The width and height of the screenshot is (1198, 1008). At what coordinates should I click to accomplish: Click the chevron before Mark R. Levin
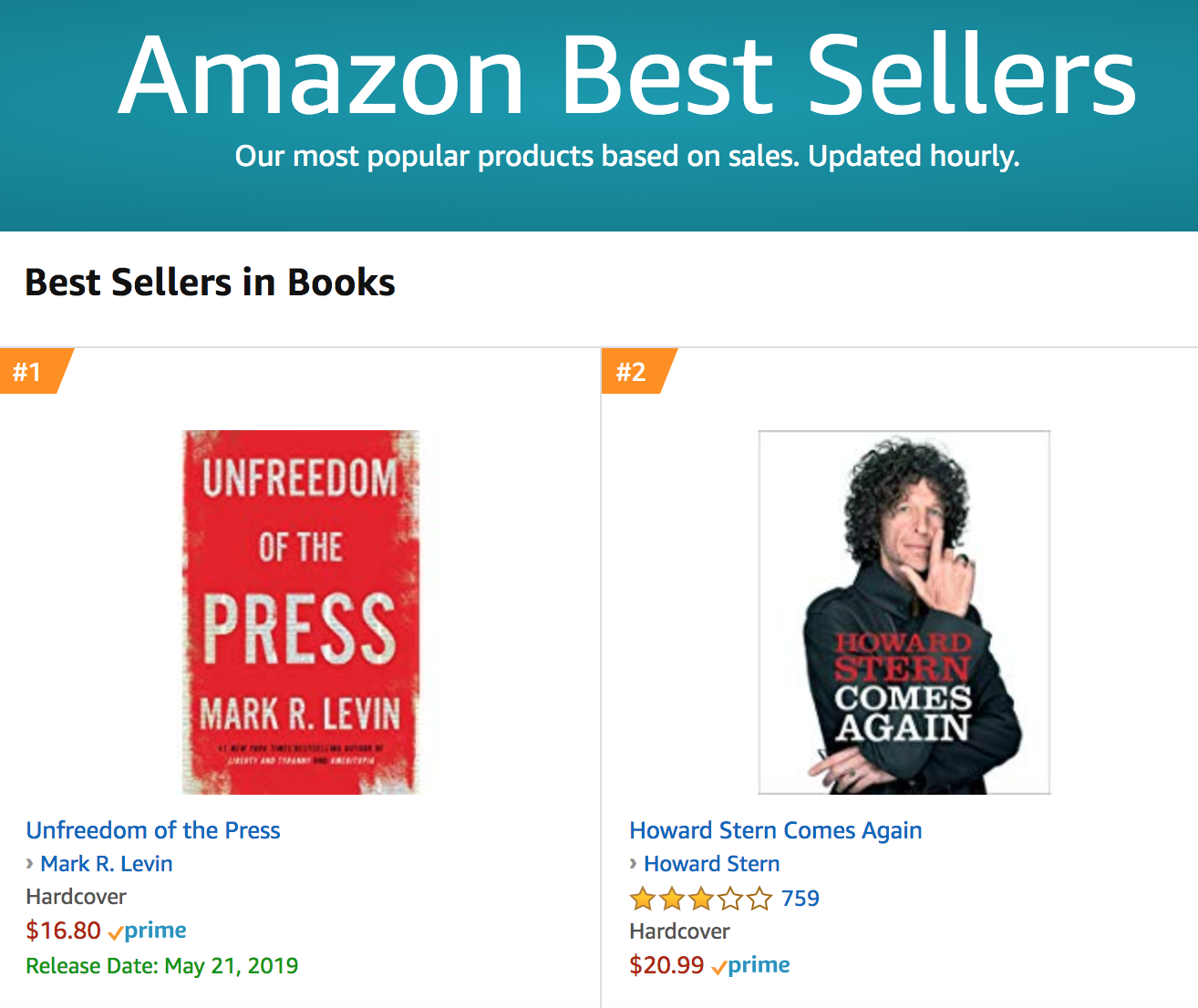[x=30, y=863]
